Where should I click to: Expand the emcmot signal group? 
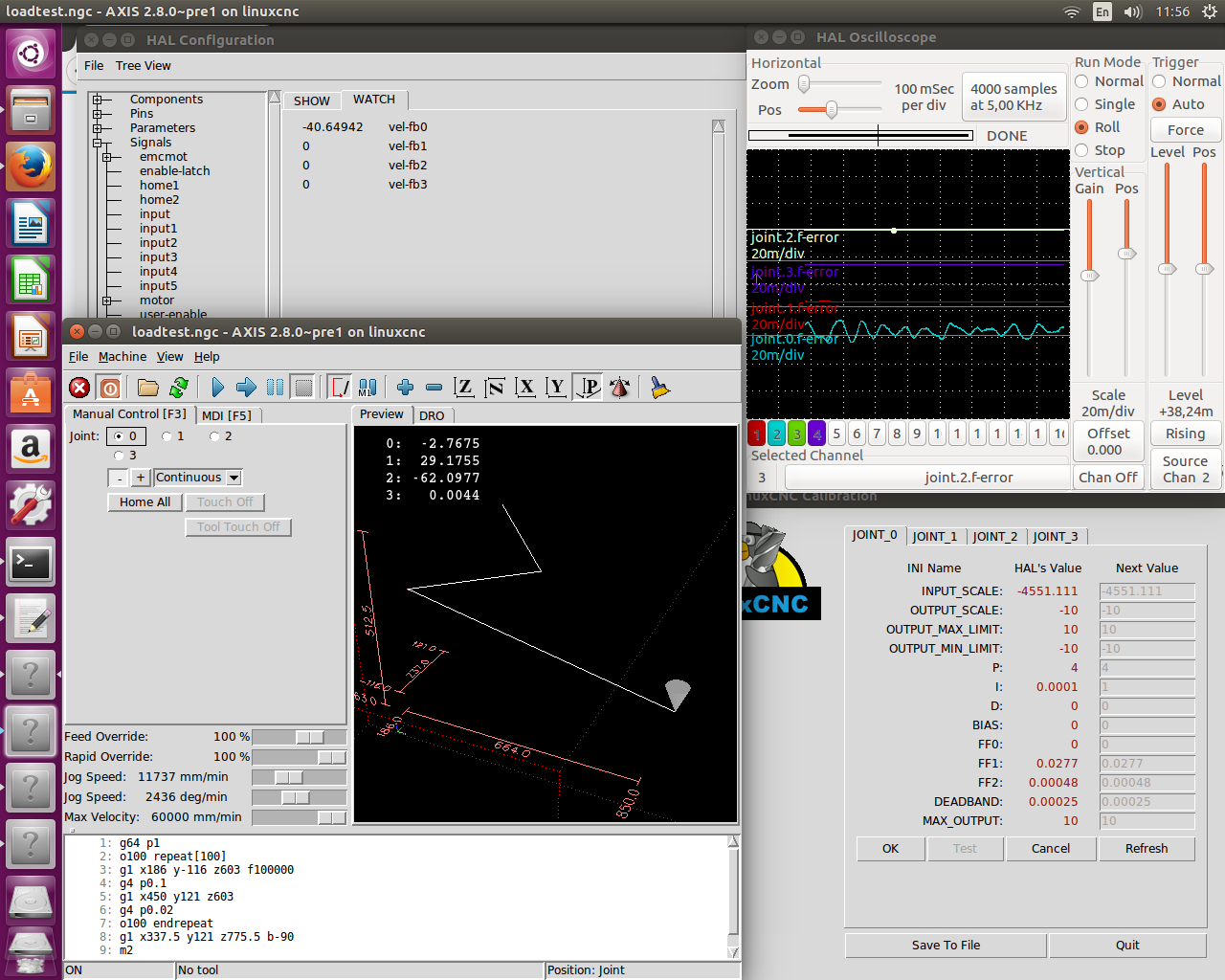coord(106,157)
